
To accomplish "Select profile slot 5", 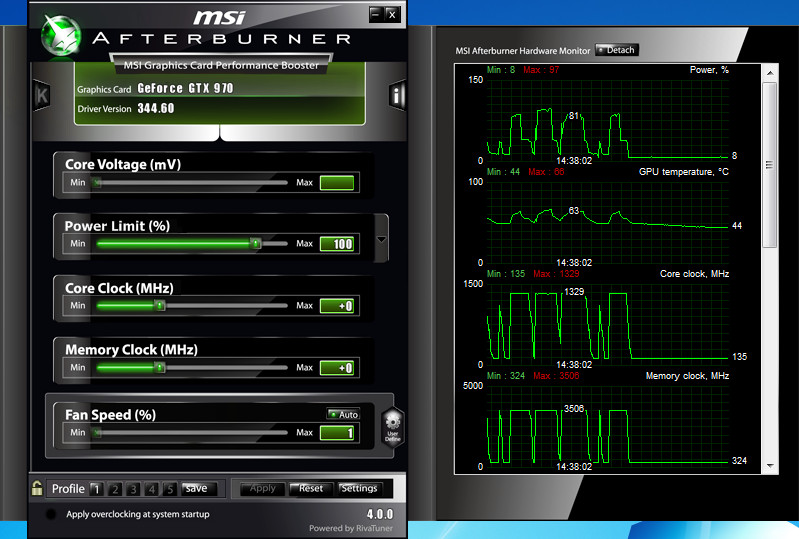I will (x=170, y=489).
